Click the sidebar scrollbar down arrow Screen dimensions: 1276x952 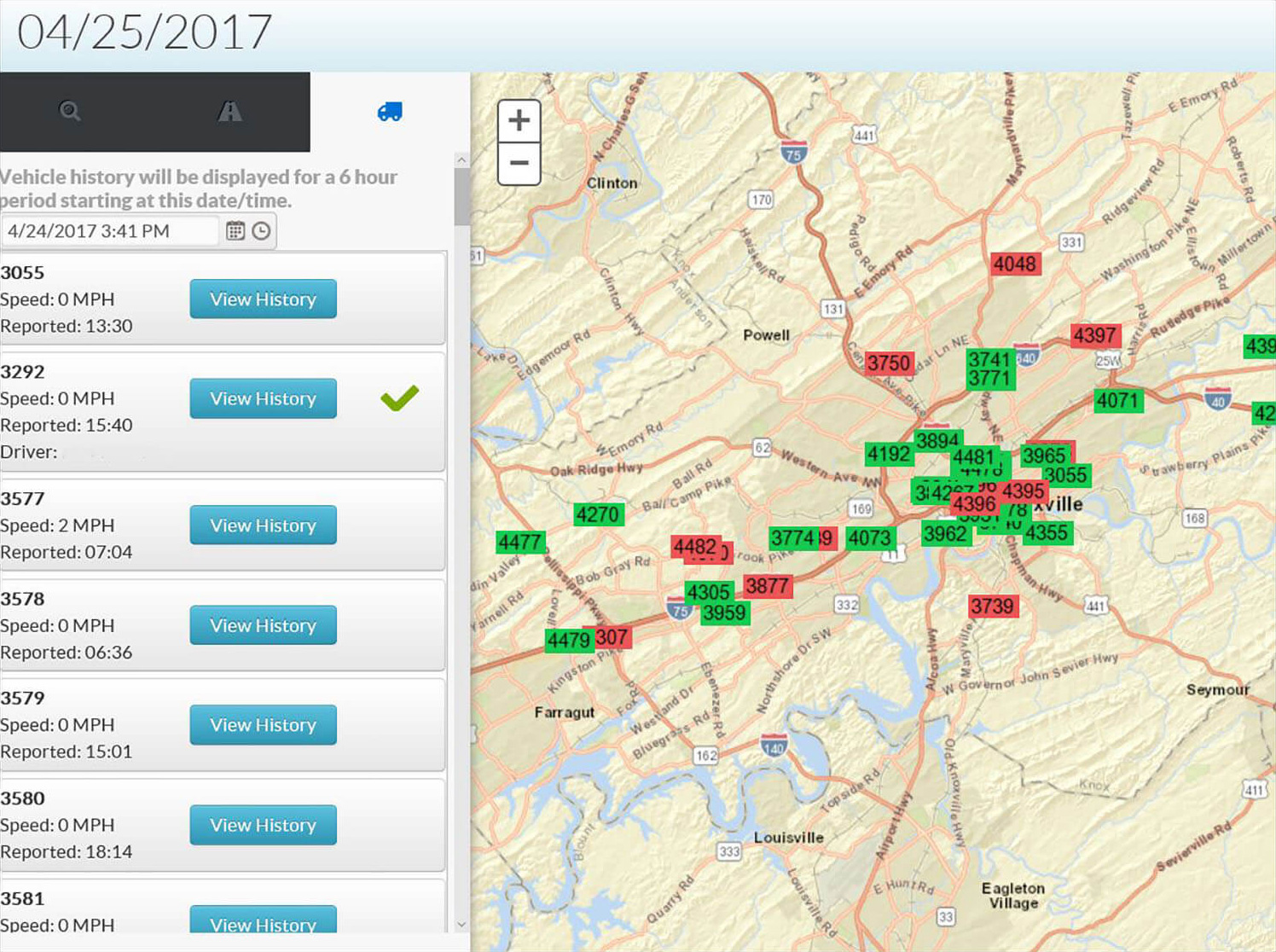[461, 924]
